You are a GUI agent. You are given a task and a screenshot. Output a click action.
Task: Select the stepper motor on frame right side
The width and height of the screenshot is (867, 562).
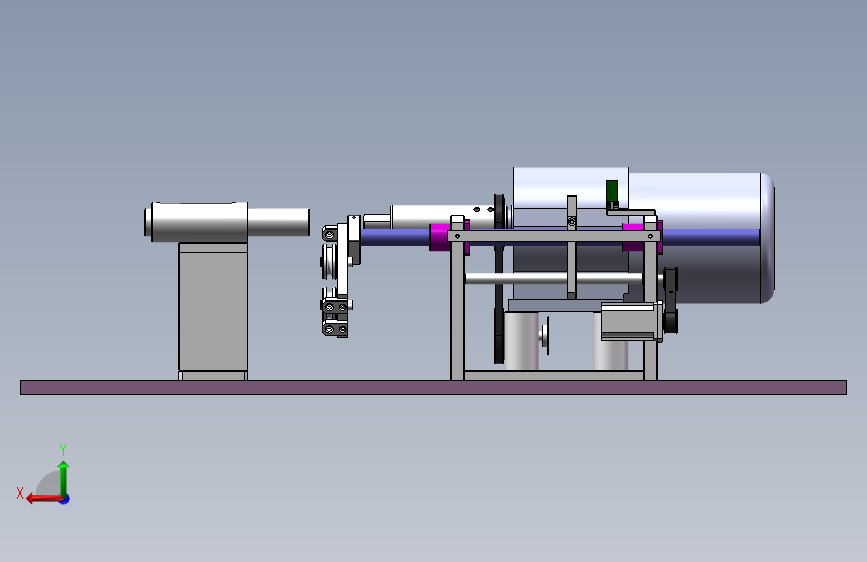631,321
